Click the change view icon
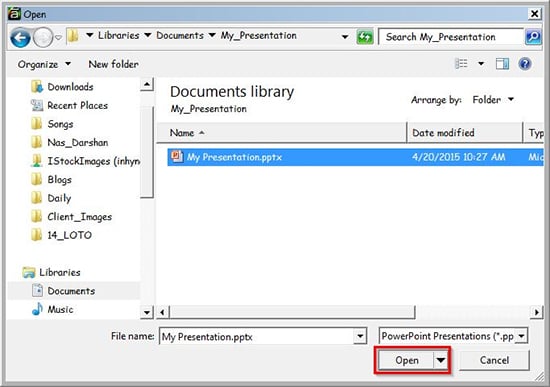Viewport: 550px width, 387px height. point(461,64)
